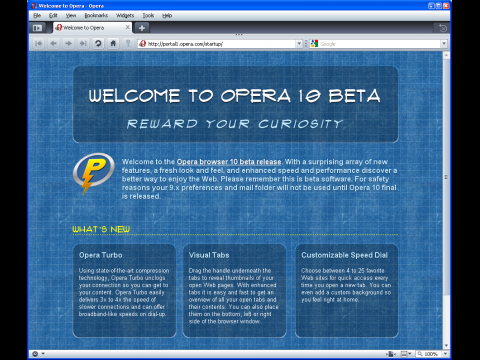Screen dimensions: 480x360
Task: Select the Welcome to Opera tab
Action: 92,28
